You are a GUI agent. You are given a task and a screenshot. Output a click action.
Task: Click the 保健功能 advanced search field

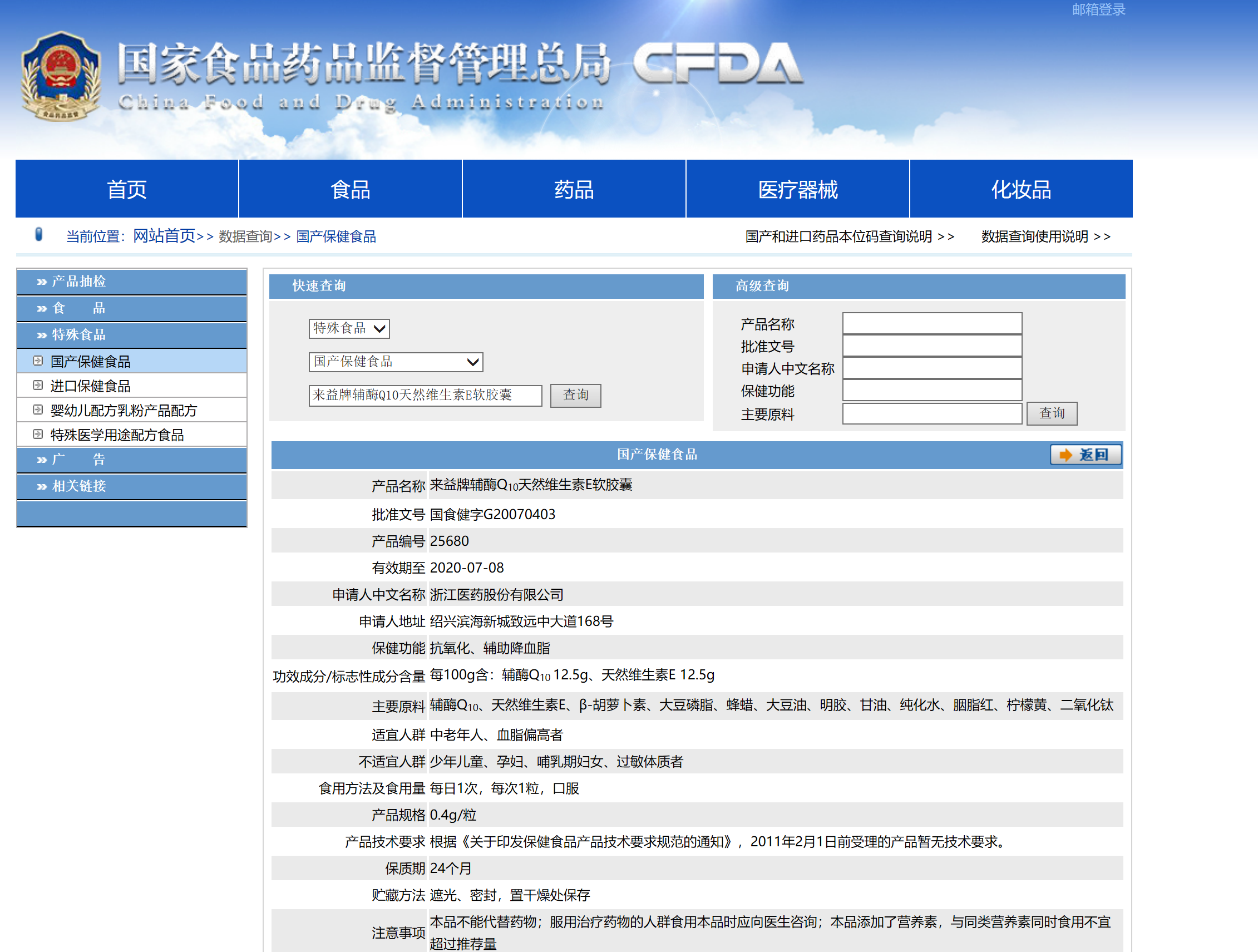click(932, 389)
